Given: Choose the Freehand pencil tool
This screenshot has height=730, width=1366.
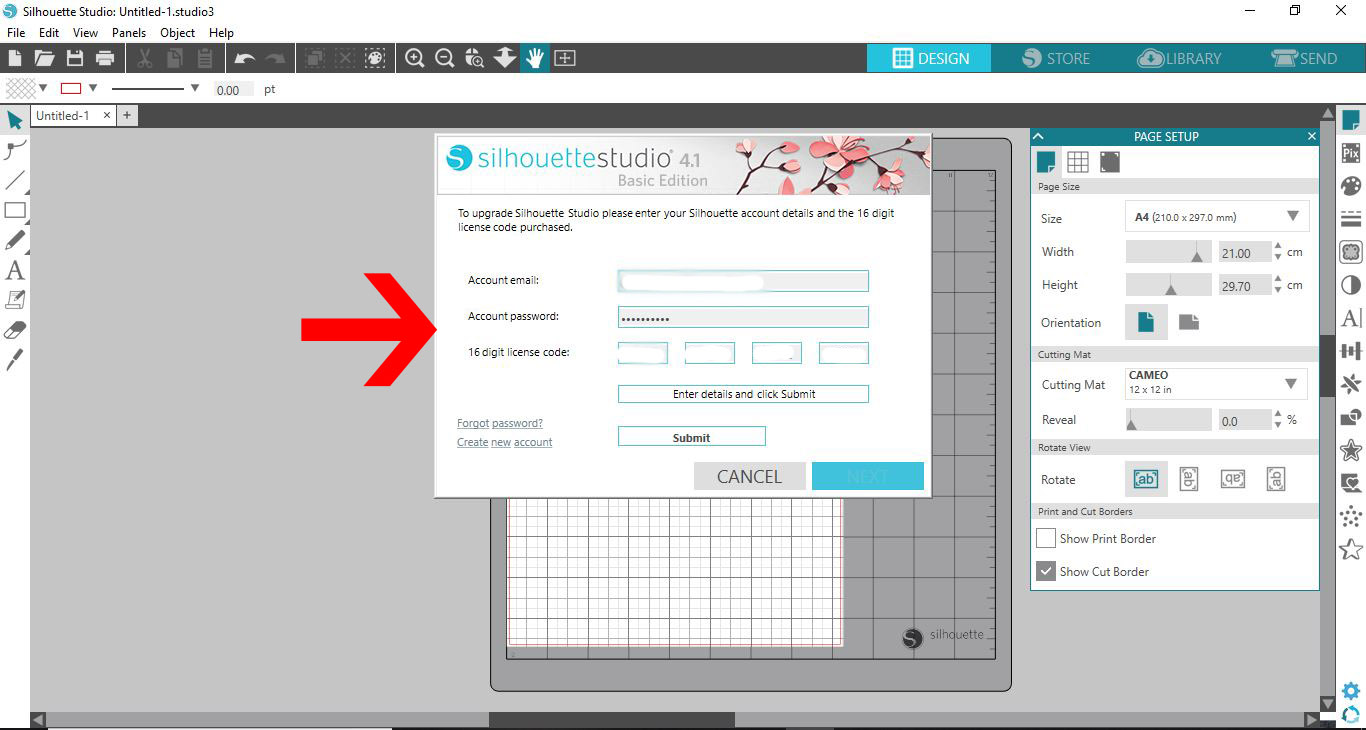Looking at the screenshot, I should pos(15,240).
